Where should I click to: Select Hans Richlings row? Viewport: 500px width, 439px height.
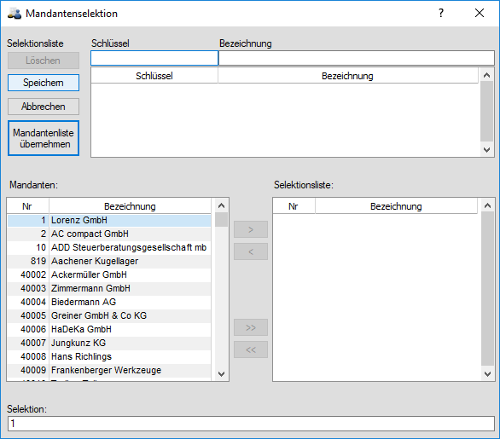pyautogui.click(x=109, y=357)
